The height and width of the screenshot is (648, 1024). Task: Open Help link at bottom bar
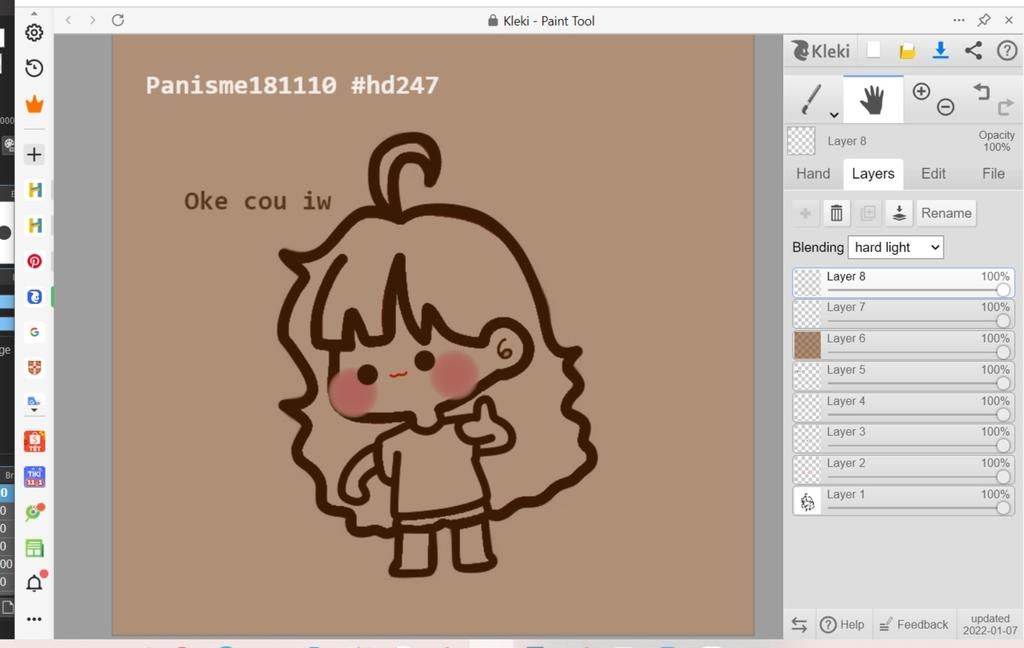tap(842, 625)
